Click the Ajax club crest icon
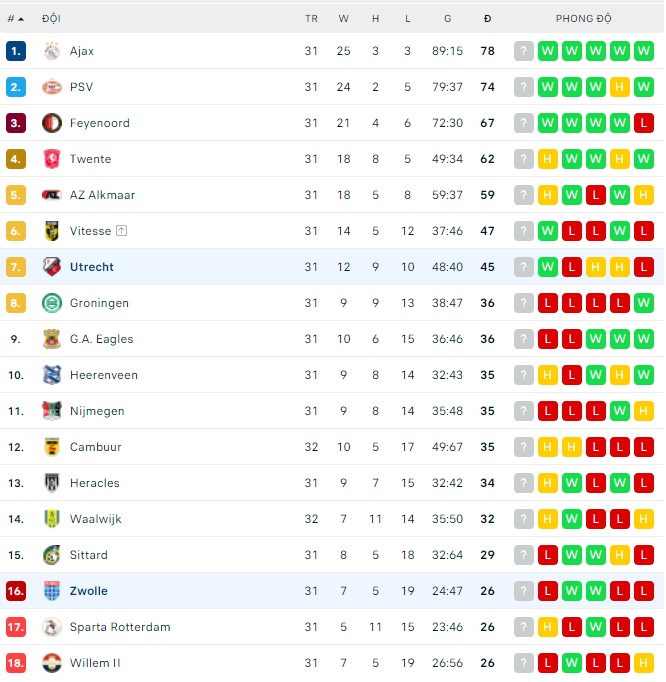Image resolution: width=666 pixels, height=682 pixels. 52,51
